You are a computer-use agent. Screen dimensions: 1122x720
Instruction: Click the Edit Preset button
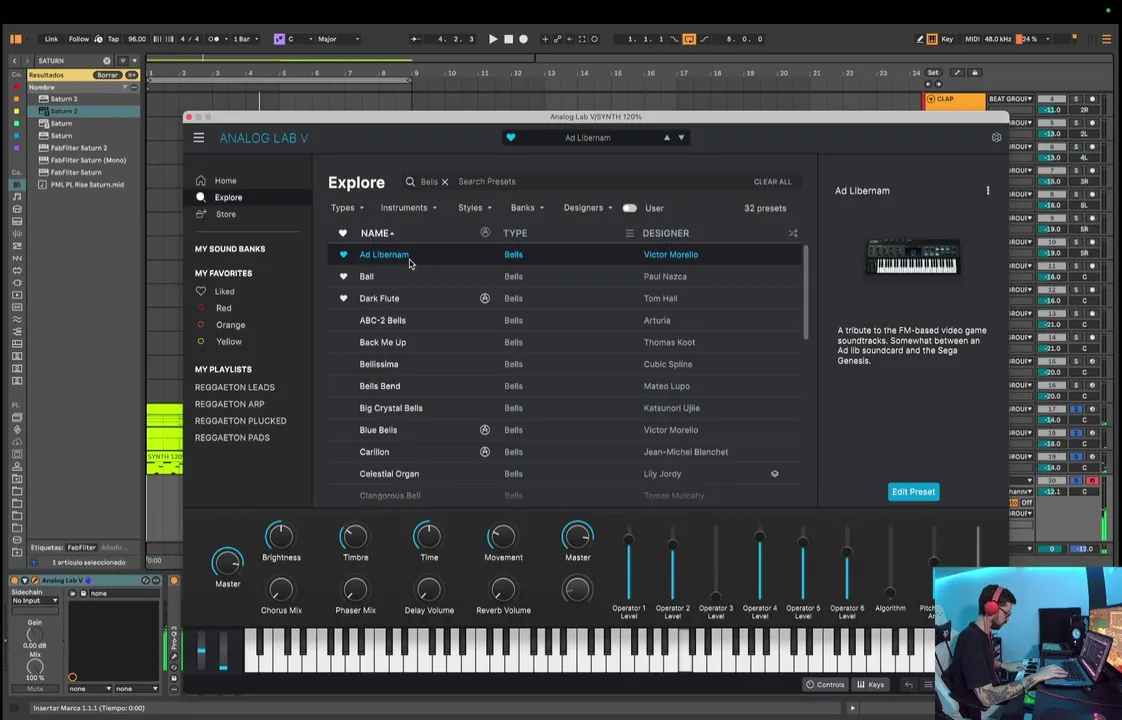click(913, 492)
